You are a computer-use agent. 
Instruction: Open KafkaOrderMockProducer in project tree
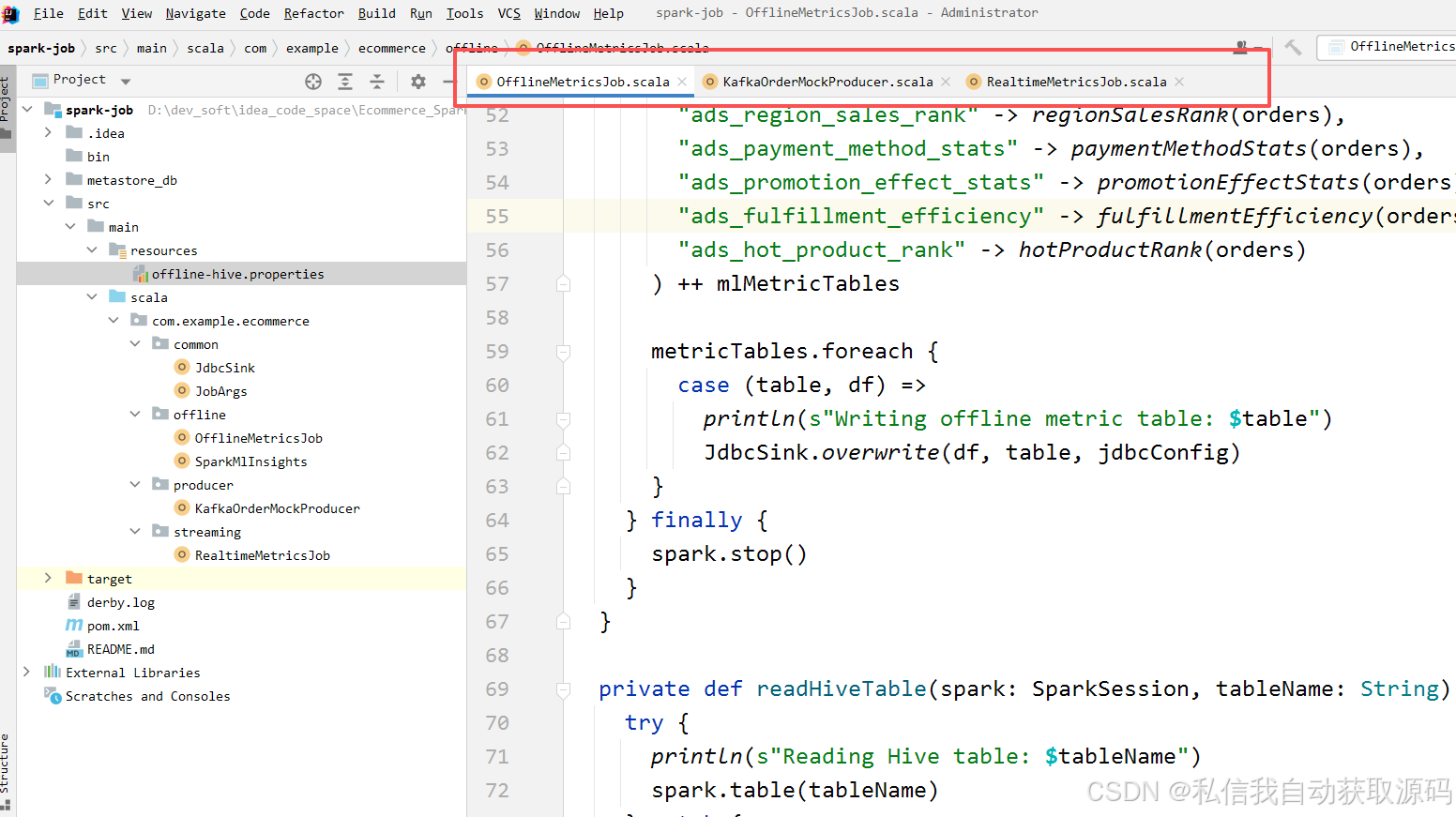coord(277,508)
